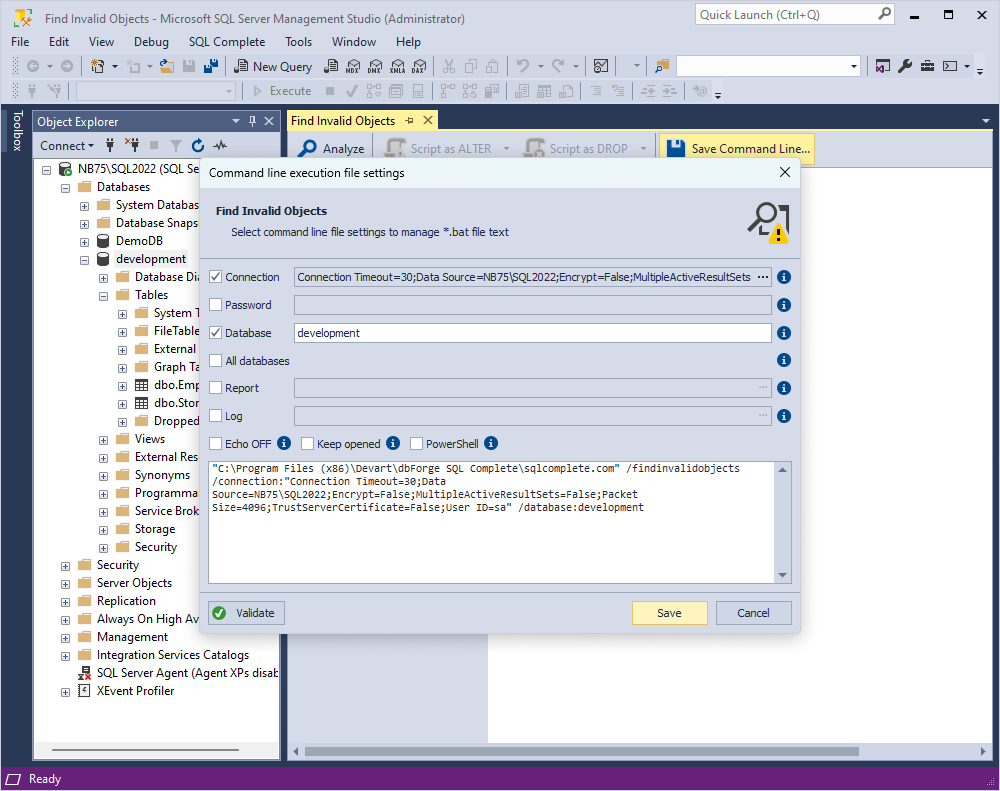The height and width of the screenshot is (791, 1000).
Task: Click the info icon next to Connection
Action: point(784,277)
